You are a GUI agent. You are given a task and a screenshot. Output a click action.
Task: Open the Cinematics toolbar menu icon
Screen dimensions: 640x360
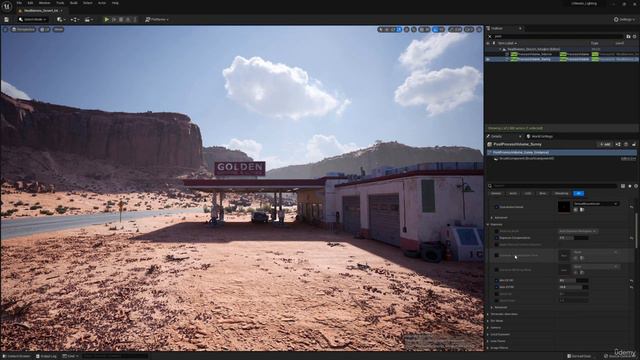tap(88, 20)
